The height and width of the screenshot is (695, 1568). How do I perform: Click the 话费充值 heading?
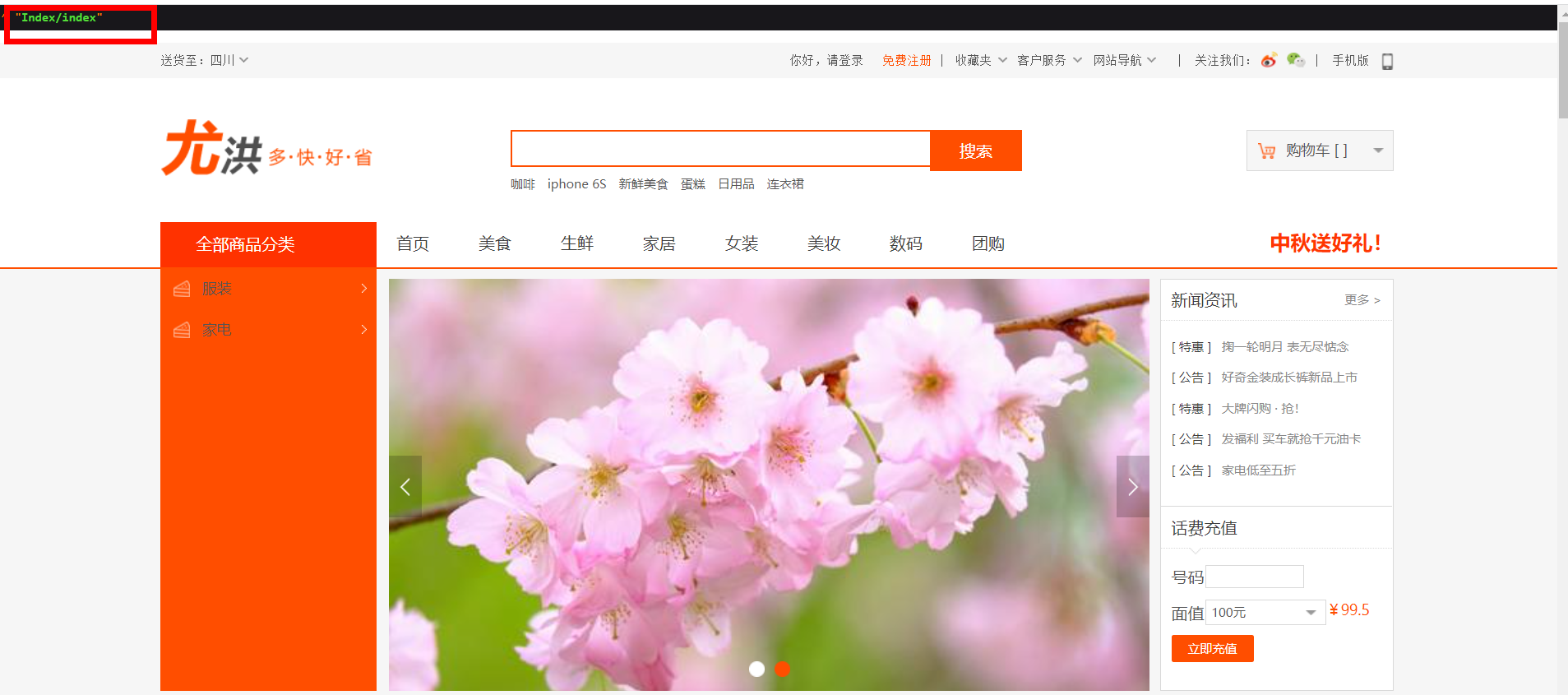[x=1204, y=528]
